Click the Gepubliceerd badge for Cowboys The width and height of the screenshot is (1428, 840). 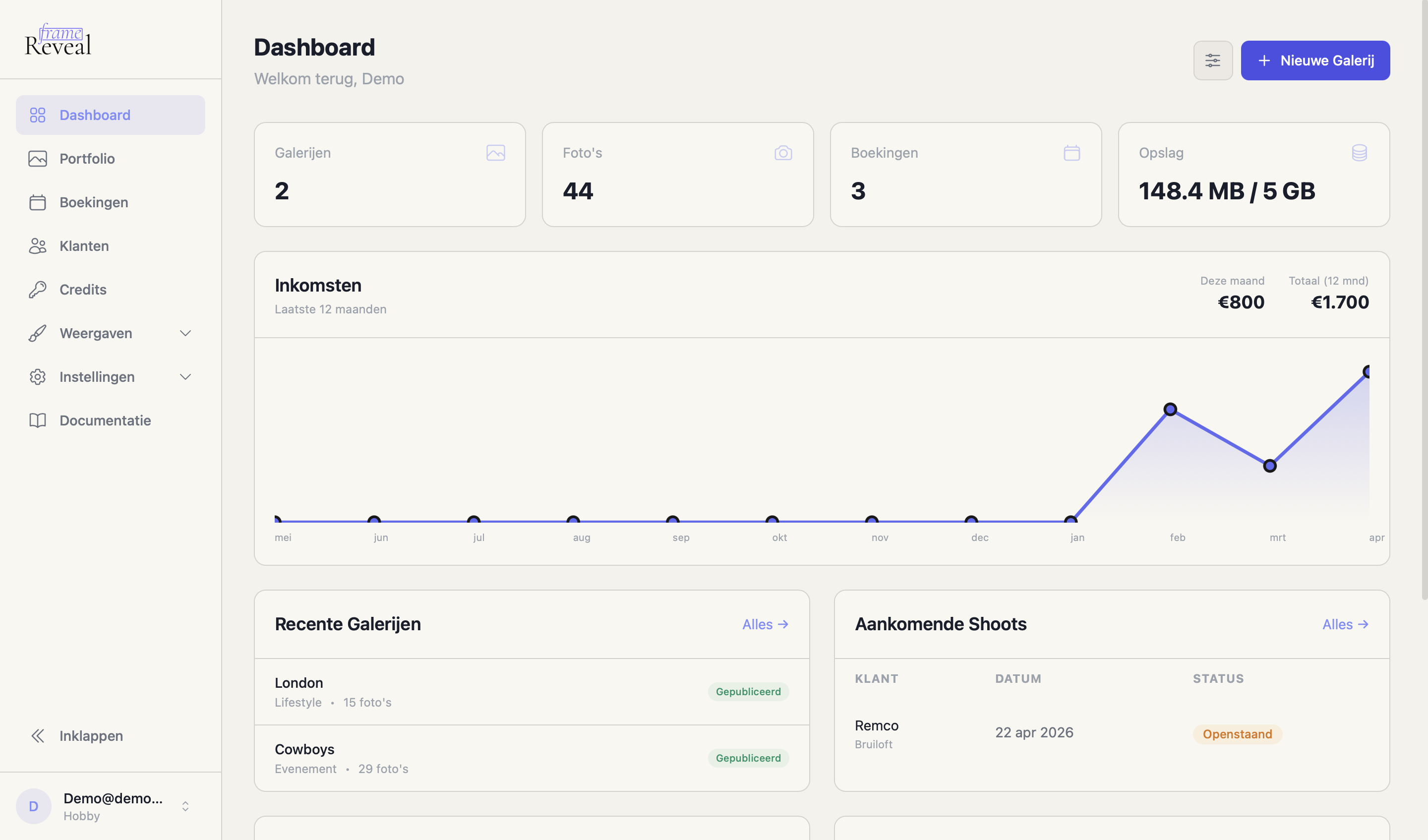[748, 758]
